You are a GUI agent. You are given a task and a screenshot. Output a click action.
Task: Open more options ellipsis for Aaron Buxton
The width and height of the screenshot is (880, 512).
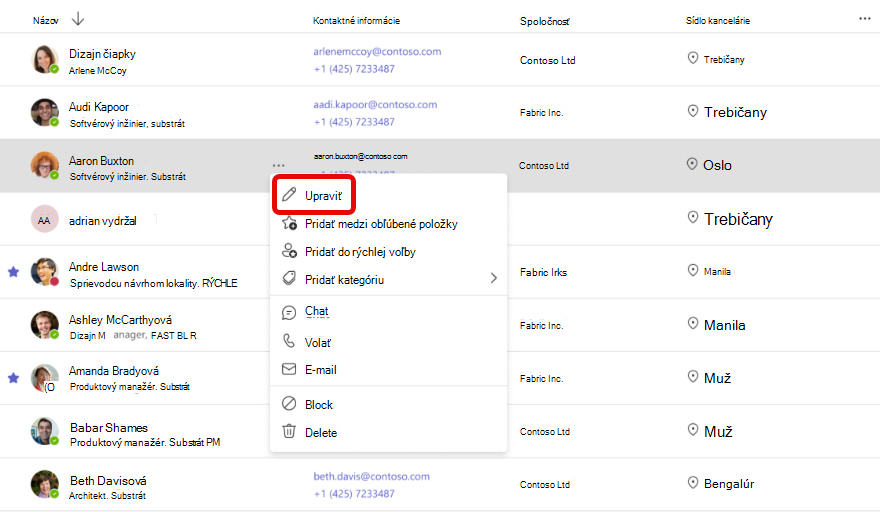(278, 166)
